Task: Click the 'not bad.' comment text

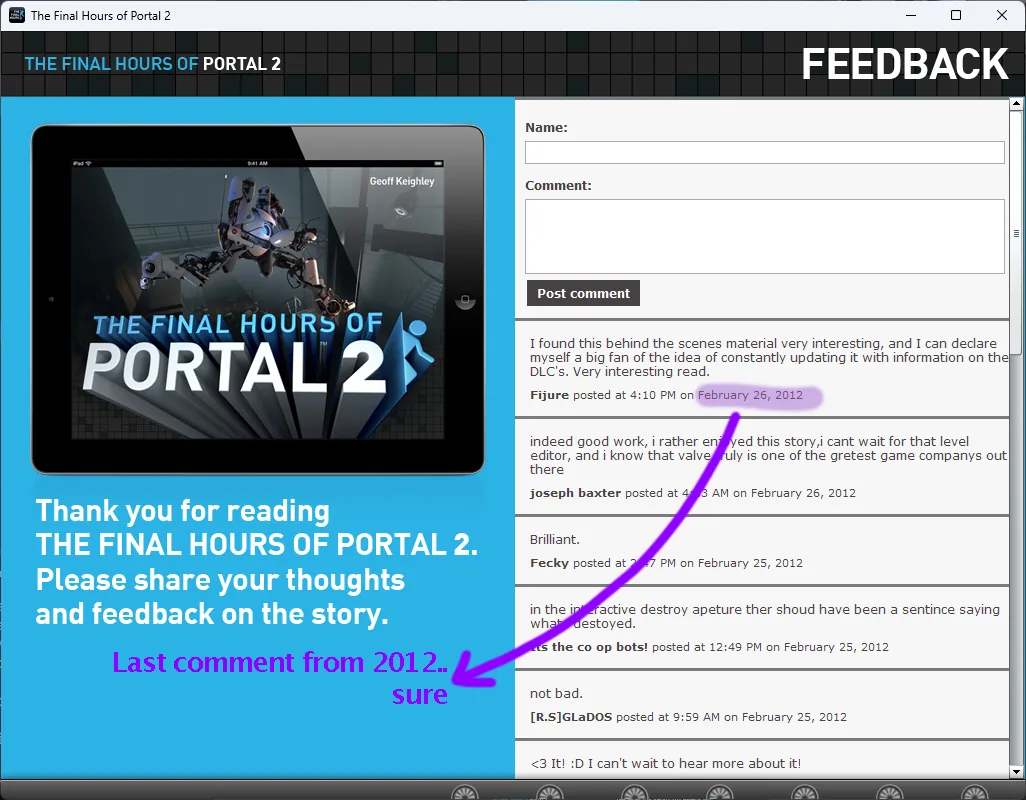Action: click(x=556, y=693)
